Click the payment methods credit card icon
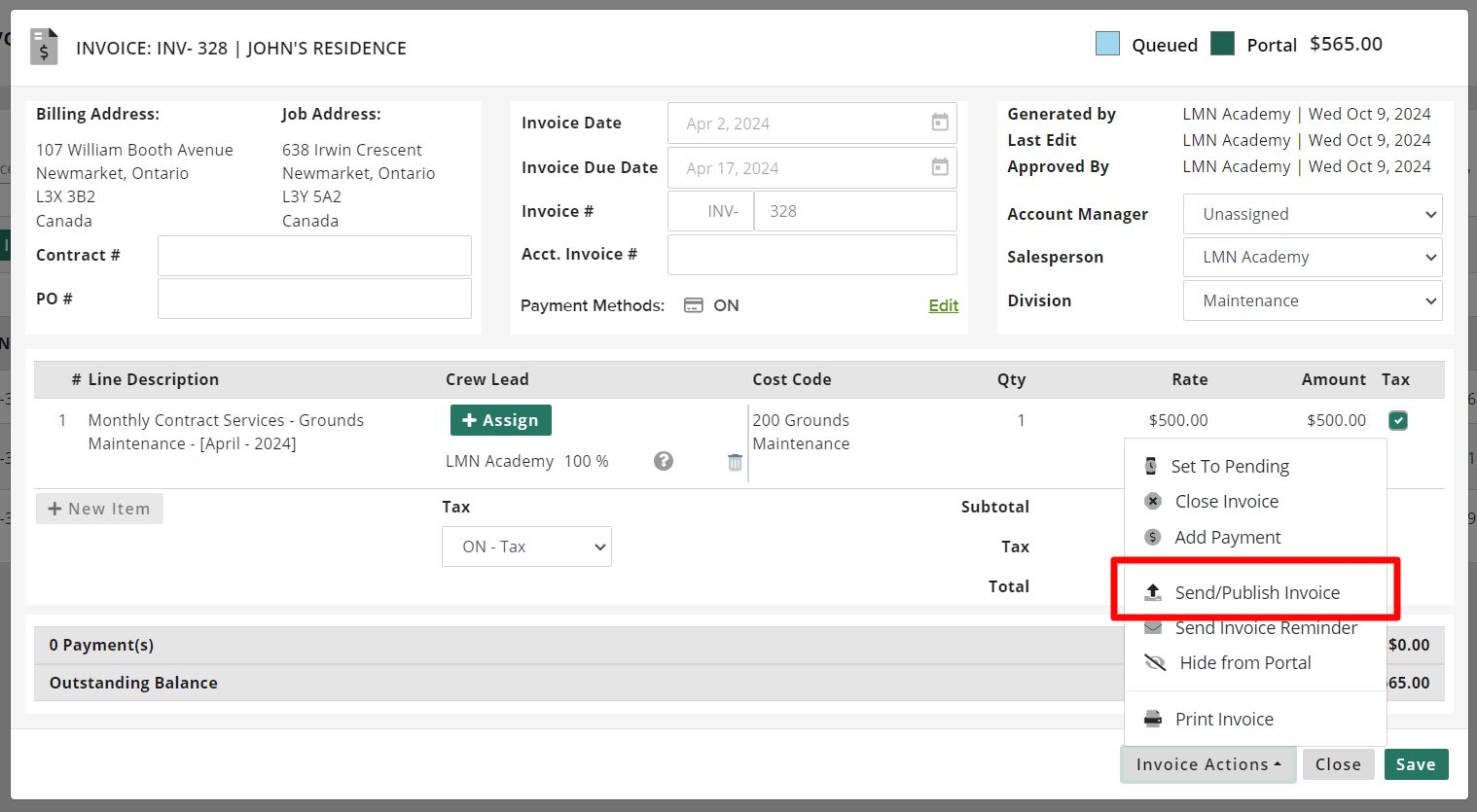Viewport: 1477px width, 812px height. coord(693,305)
